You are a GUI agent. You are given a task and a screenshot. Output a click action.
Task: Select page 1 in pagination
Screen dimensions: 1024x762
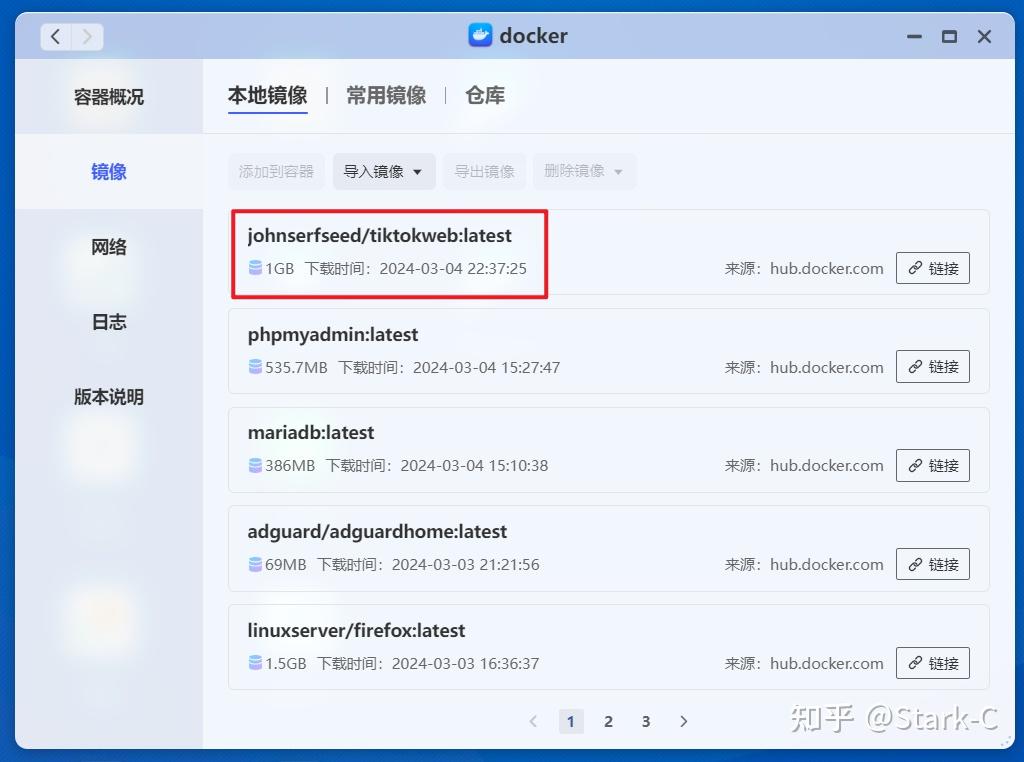571,721
